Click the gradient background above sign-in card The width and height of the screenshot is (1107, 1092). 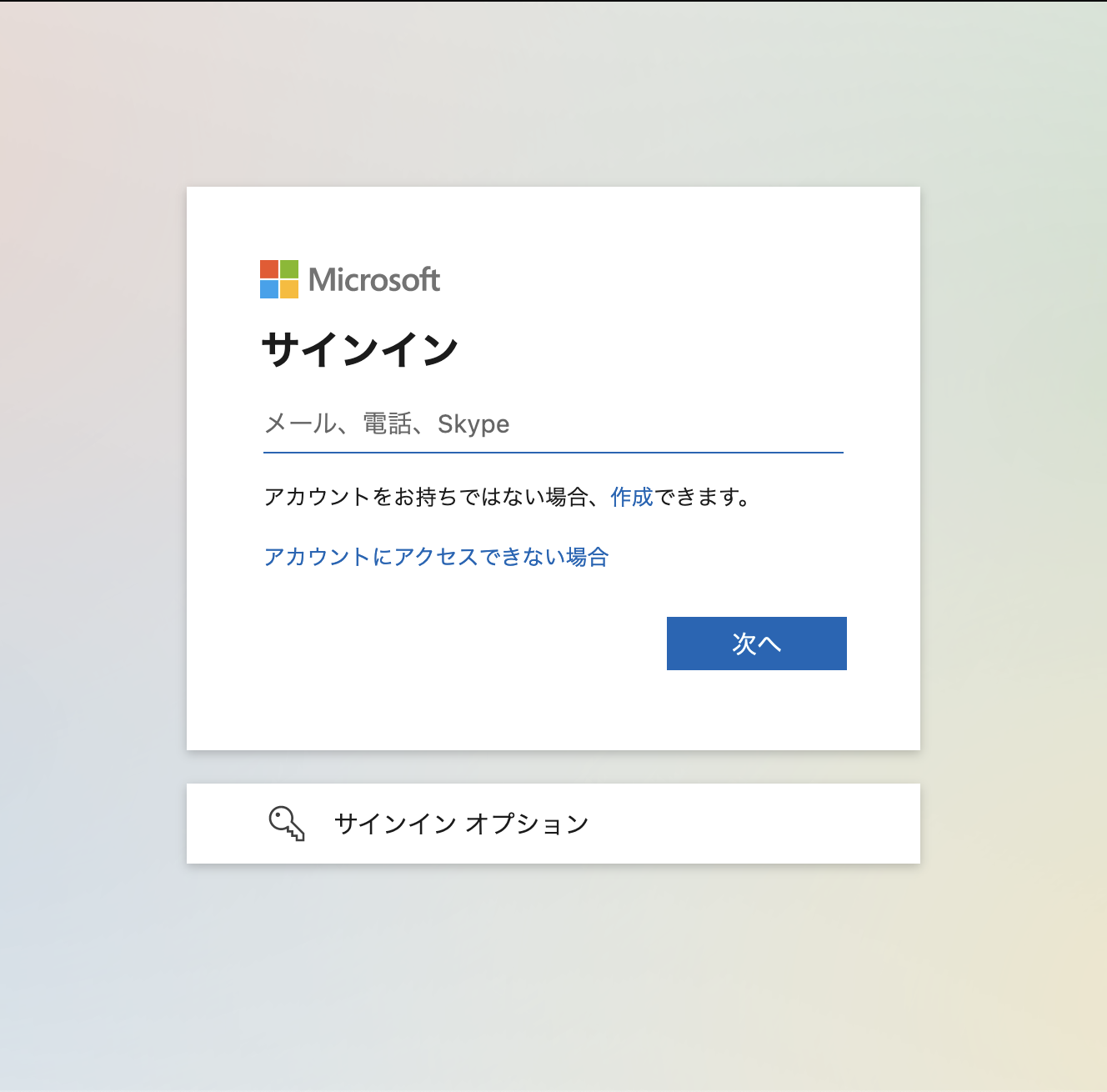click(553, 92)
